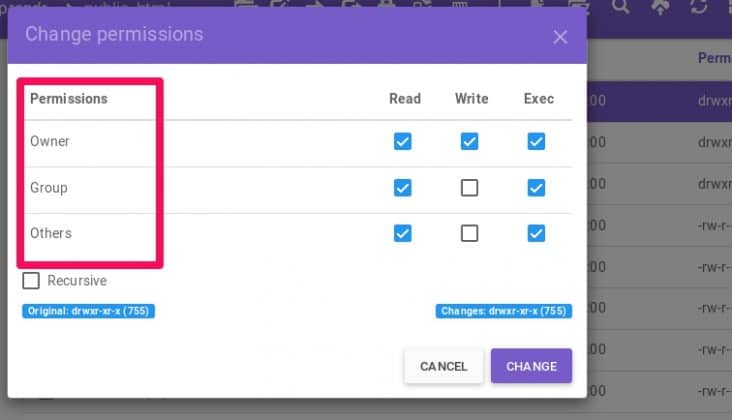Disable Others Exec permission

click(536, 233)
